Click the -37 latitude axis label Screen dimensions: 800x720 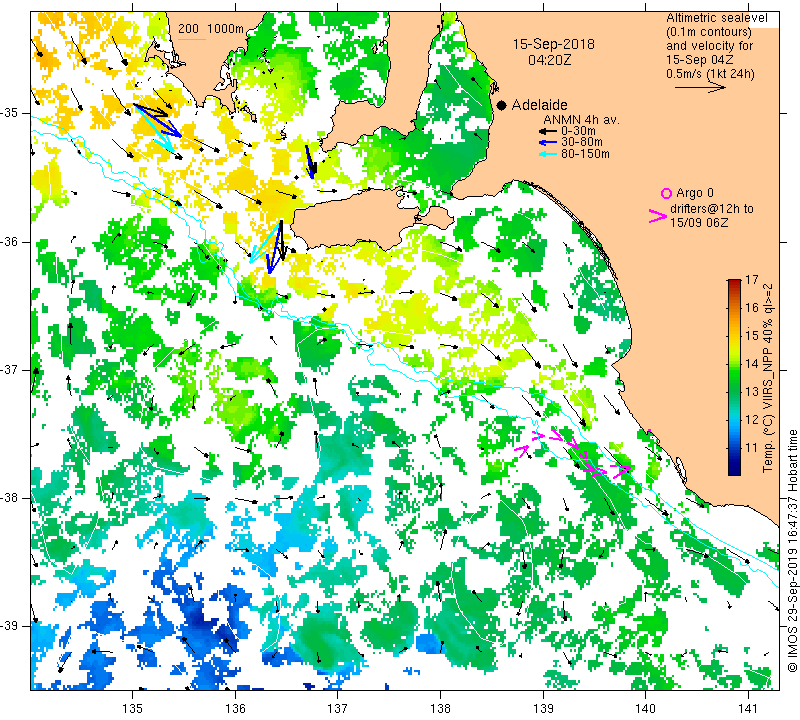click(9, 369)
